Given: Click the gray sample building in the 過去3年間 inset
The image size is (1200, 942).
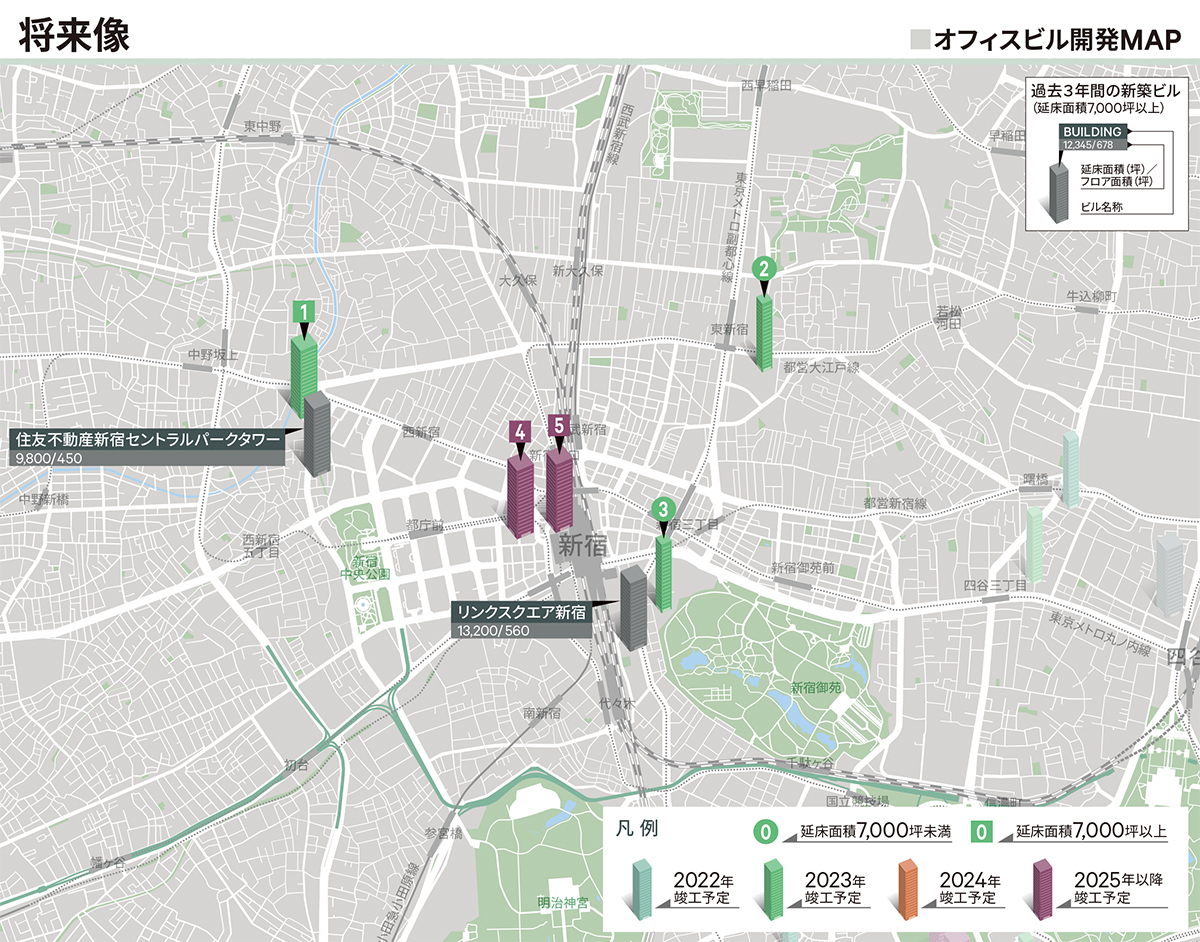Looking at the screenshot, I should pyautogui.click(x=1058, y=194).
